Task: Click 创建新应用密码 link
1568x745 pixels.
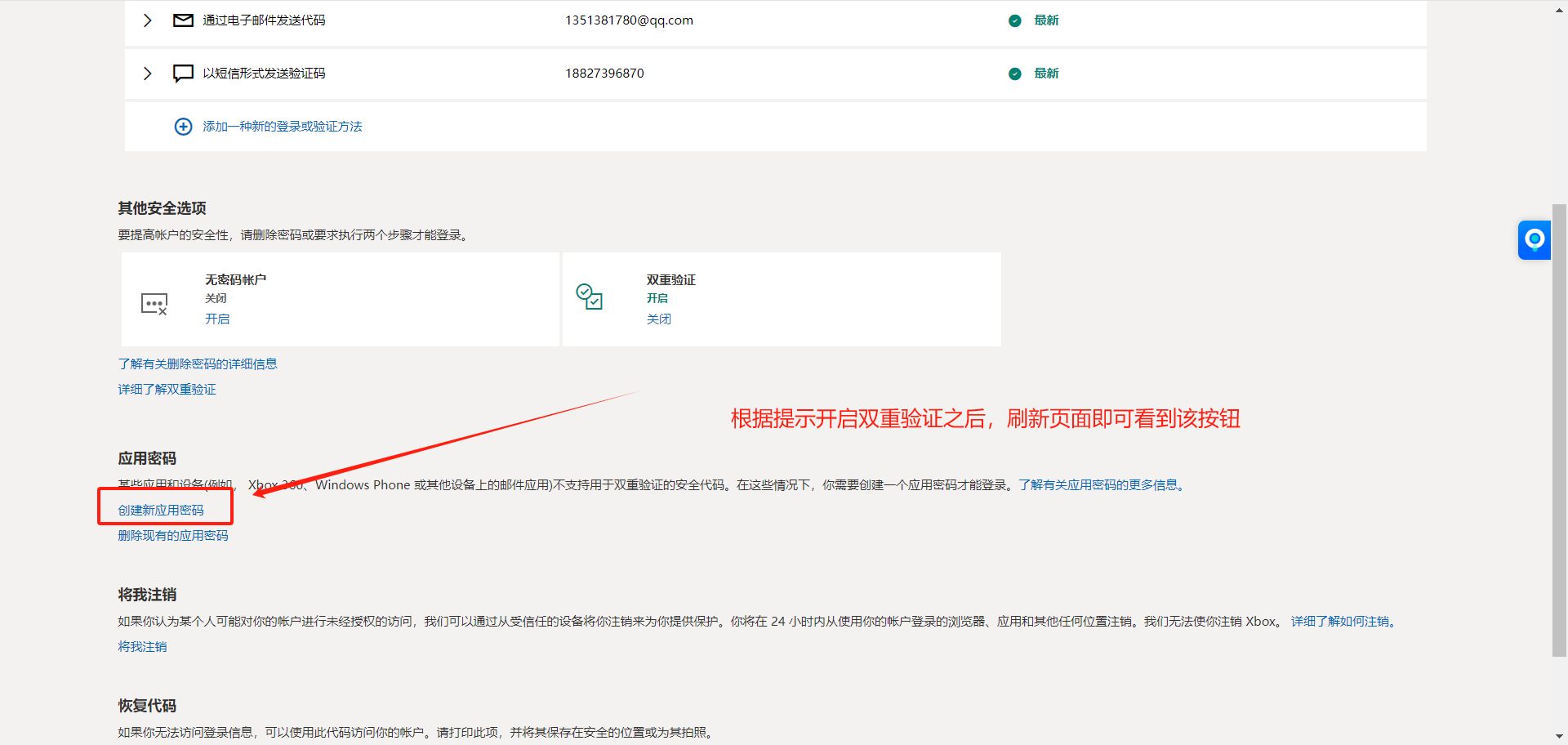Action: click(x=161, y=510)
